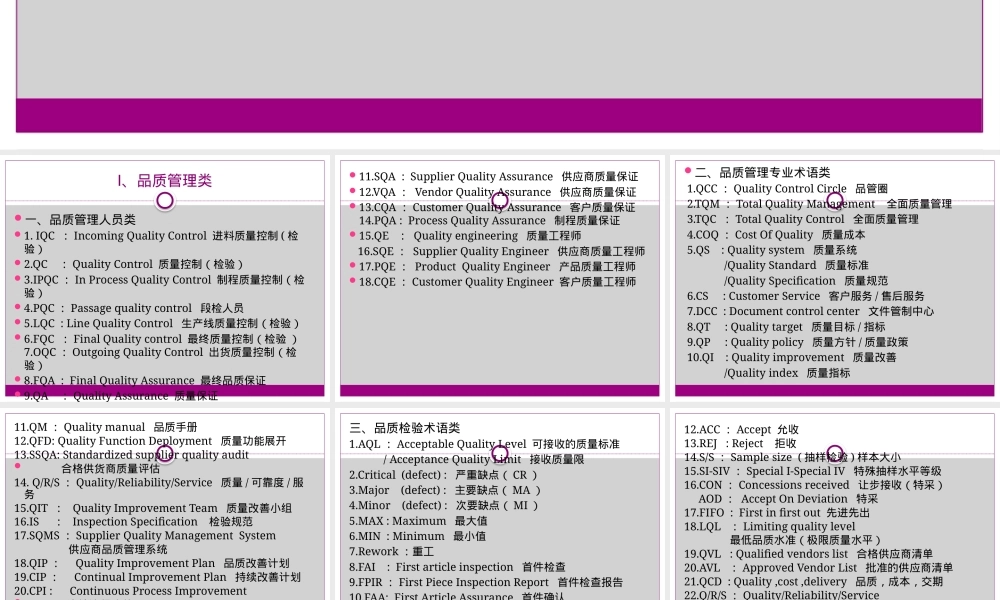Click the line '/Quality Specification 质量规范'

coord(805,281)
